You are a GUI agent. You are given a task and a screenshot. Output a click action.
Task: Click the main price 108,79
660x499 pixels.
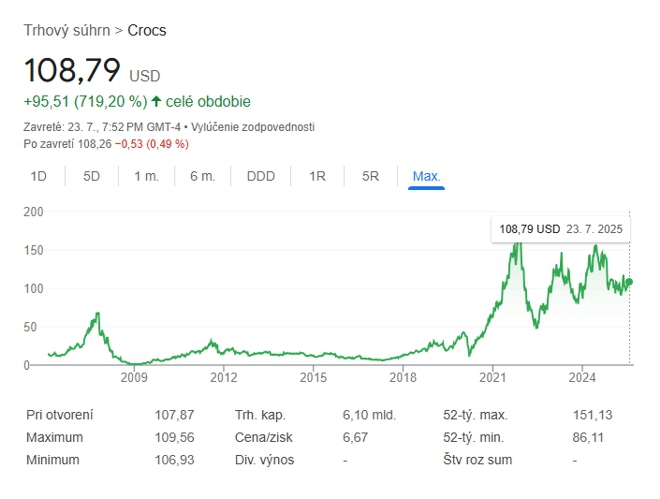[72, 70]
